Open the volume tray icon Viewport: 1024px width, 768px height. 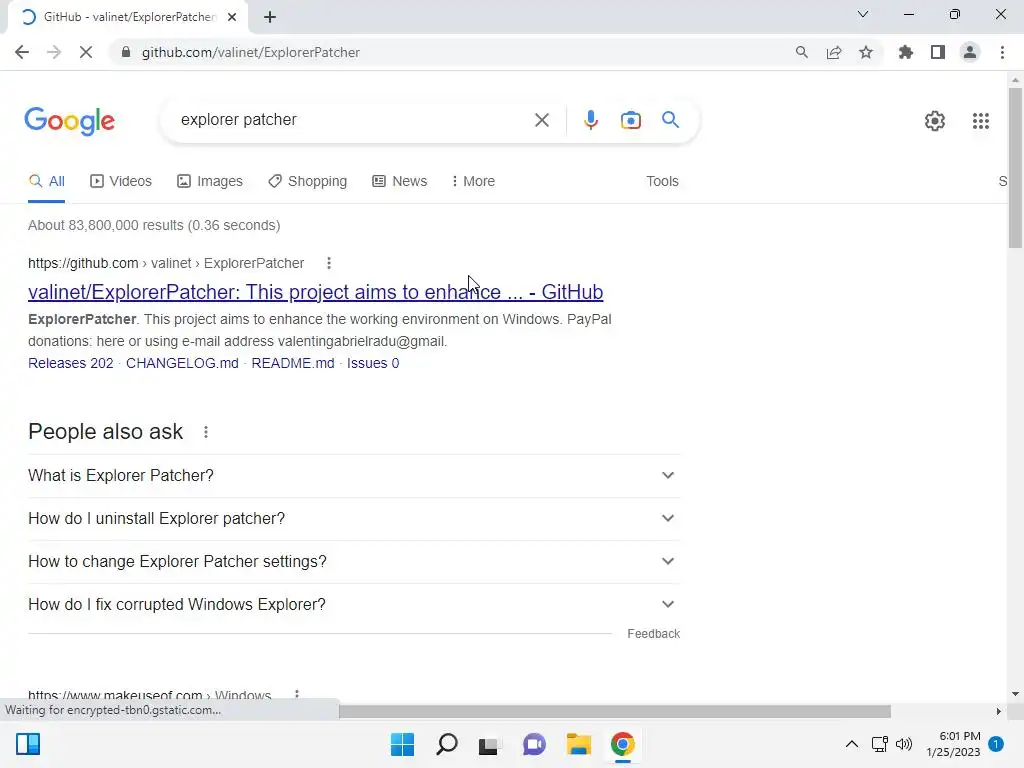904,744
